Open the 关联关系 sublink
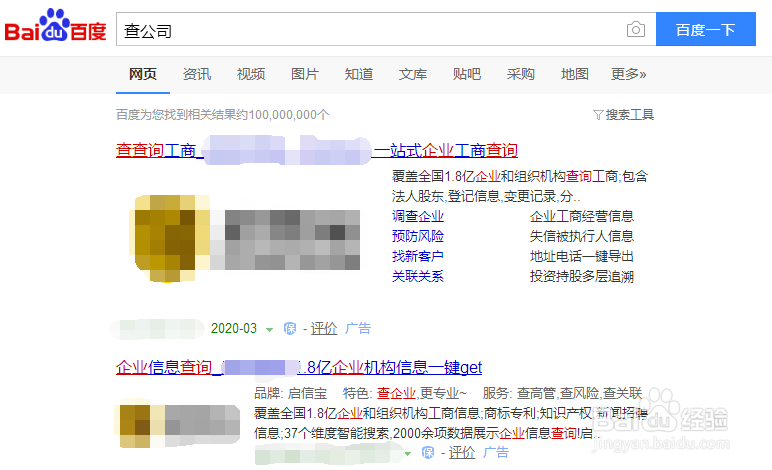The image size is (772, 470). click(x=418, y=277)
